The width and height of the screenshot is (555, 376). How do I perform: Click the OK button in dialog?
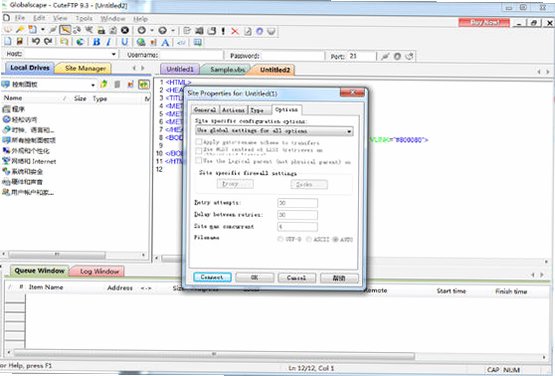pos(254,278)
